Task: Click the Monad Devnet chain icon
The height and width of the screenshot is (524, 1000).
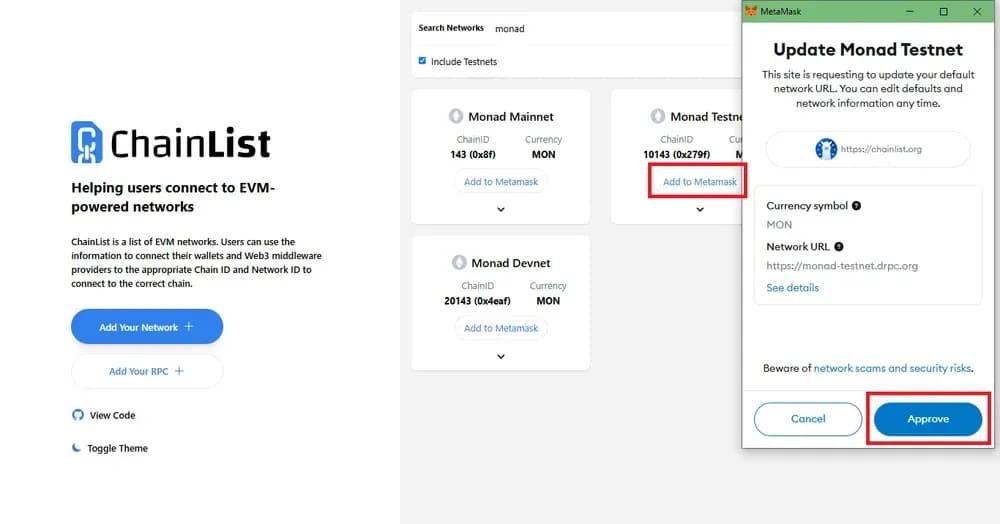Action: coord(459,263)
